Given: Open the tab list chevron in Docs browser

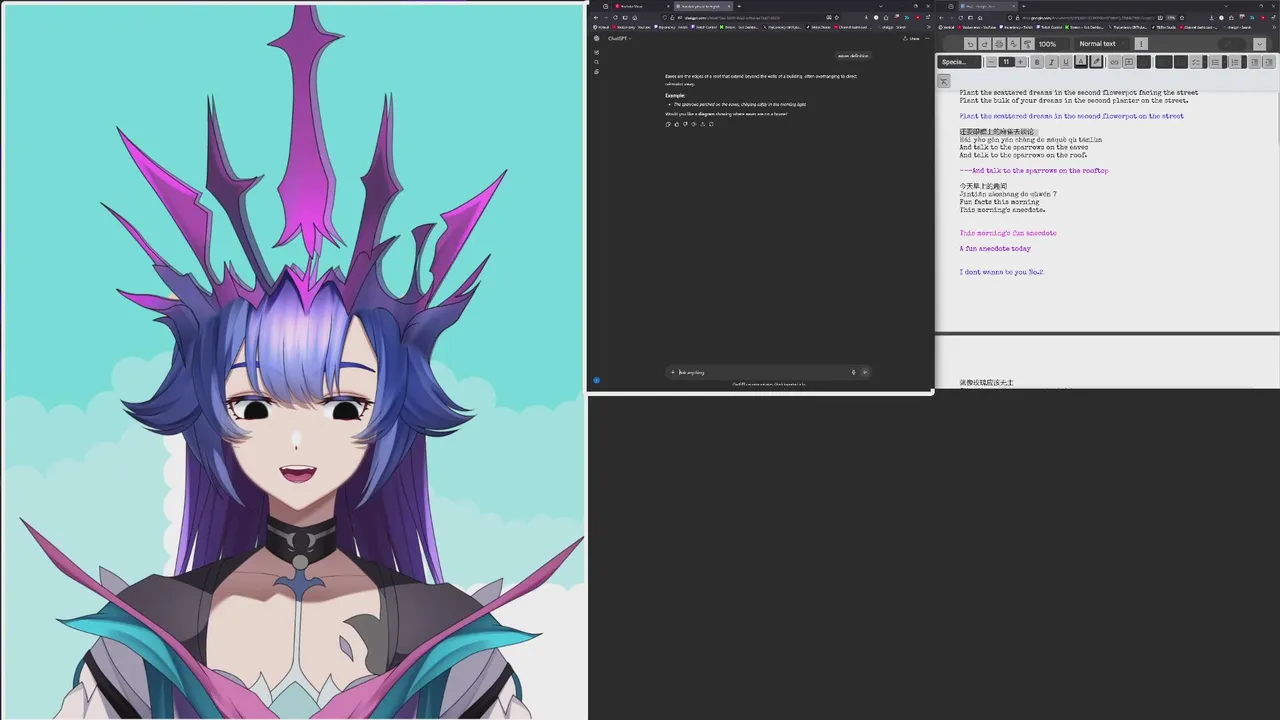Looking at the screenshot, I should (1226, 6).
